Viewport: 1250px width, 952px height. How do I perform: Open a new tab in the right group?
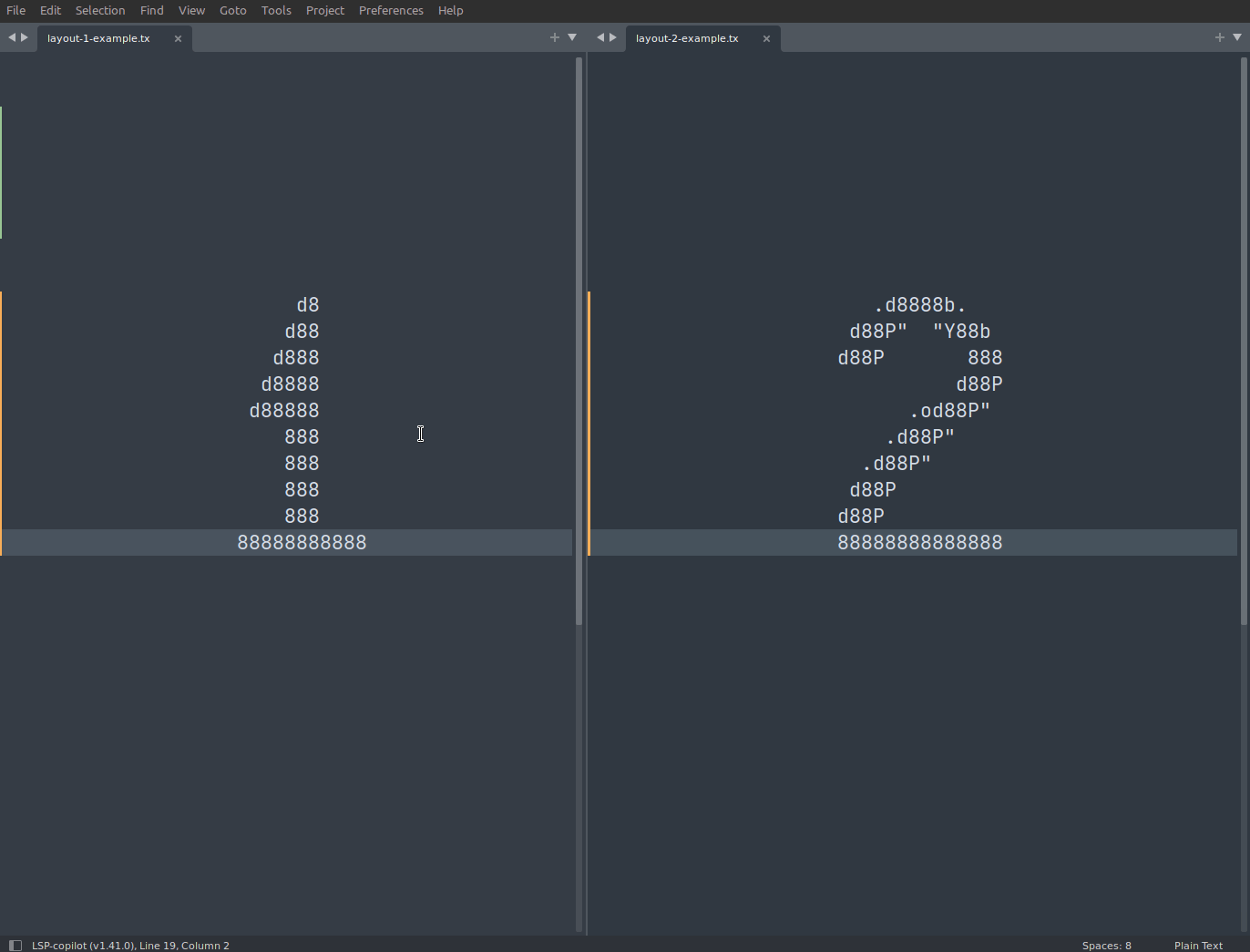point(1219,37)
